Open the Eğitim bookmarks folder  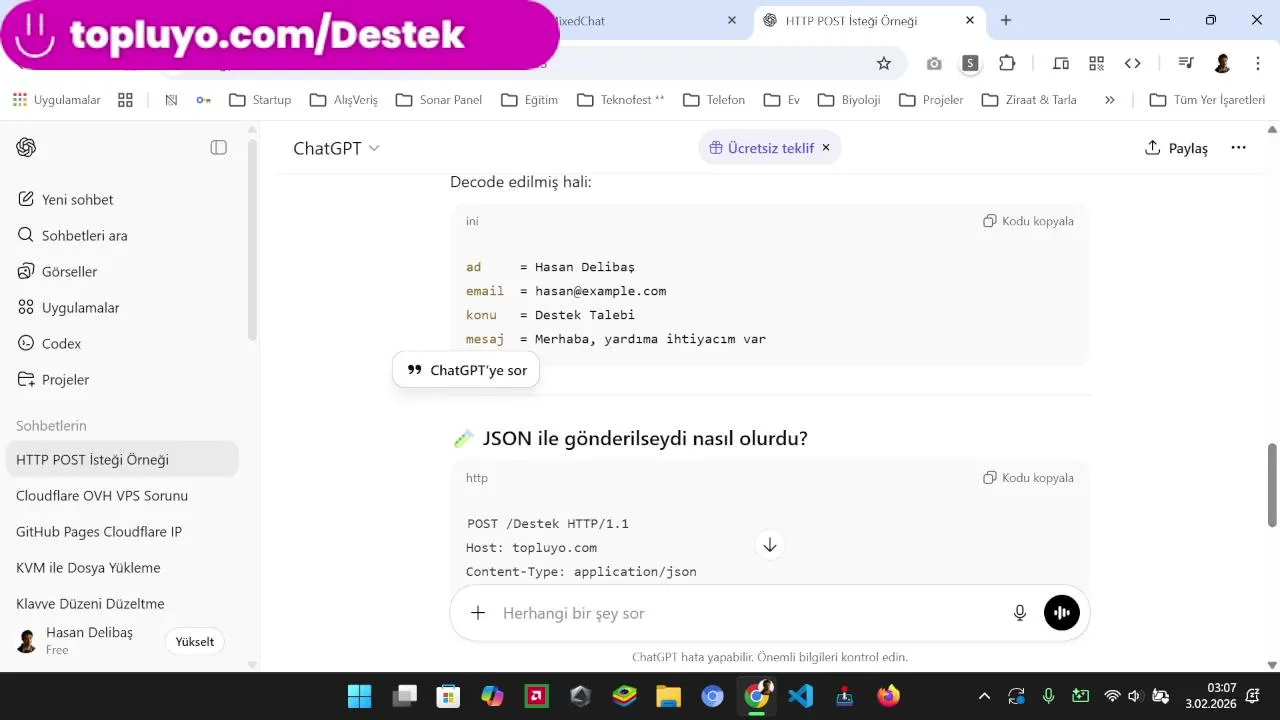[x=529, y=100]
